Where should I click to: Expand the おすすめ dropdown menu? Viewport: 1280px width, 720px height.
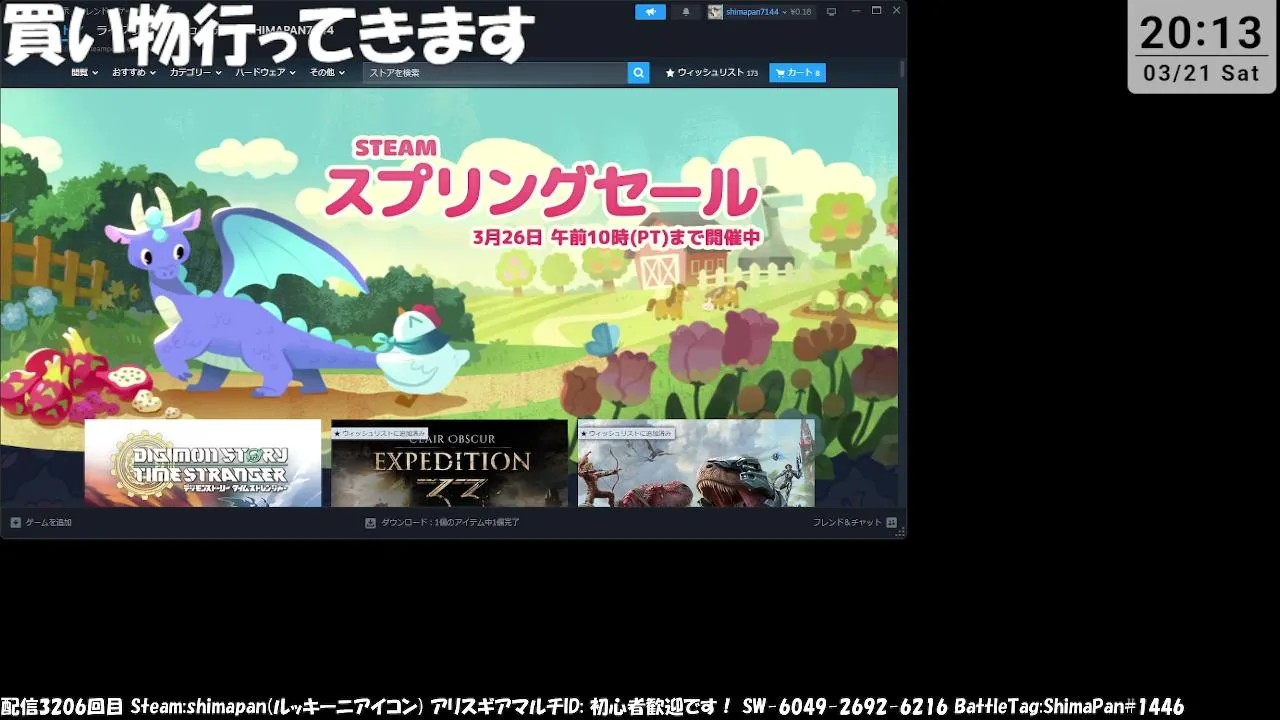(134, 73)
